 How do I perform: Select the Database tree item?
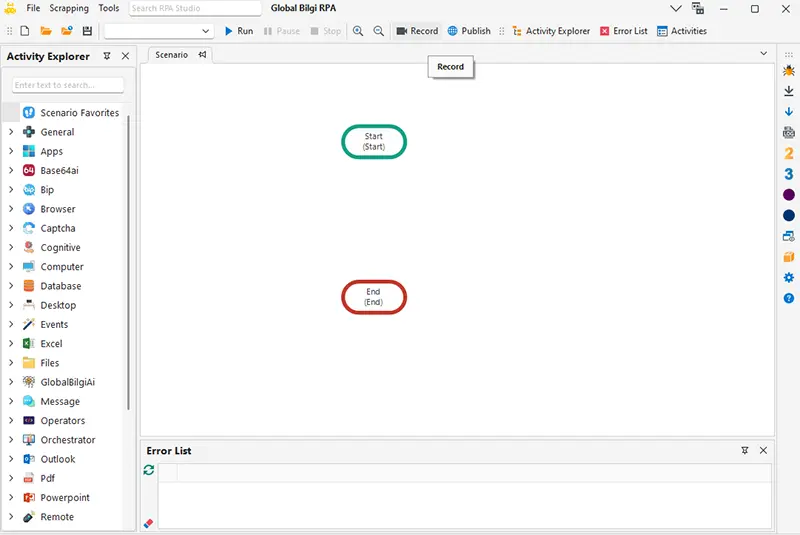tap(61, 286)
